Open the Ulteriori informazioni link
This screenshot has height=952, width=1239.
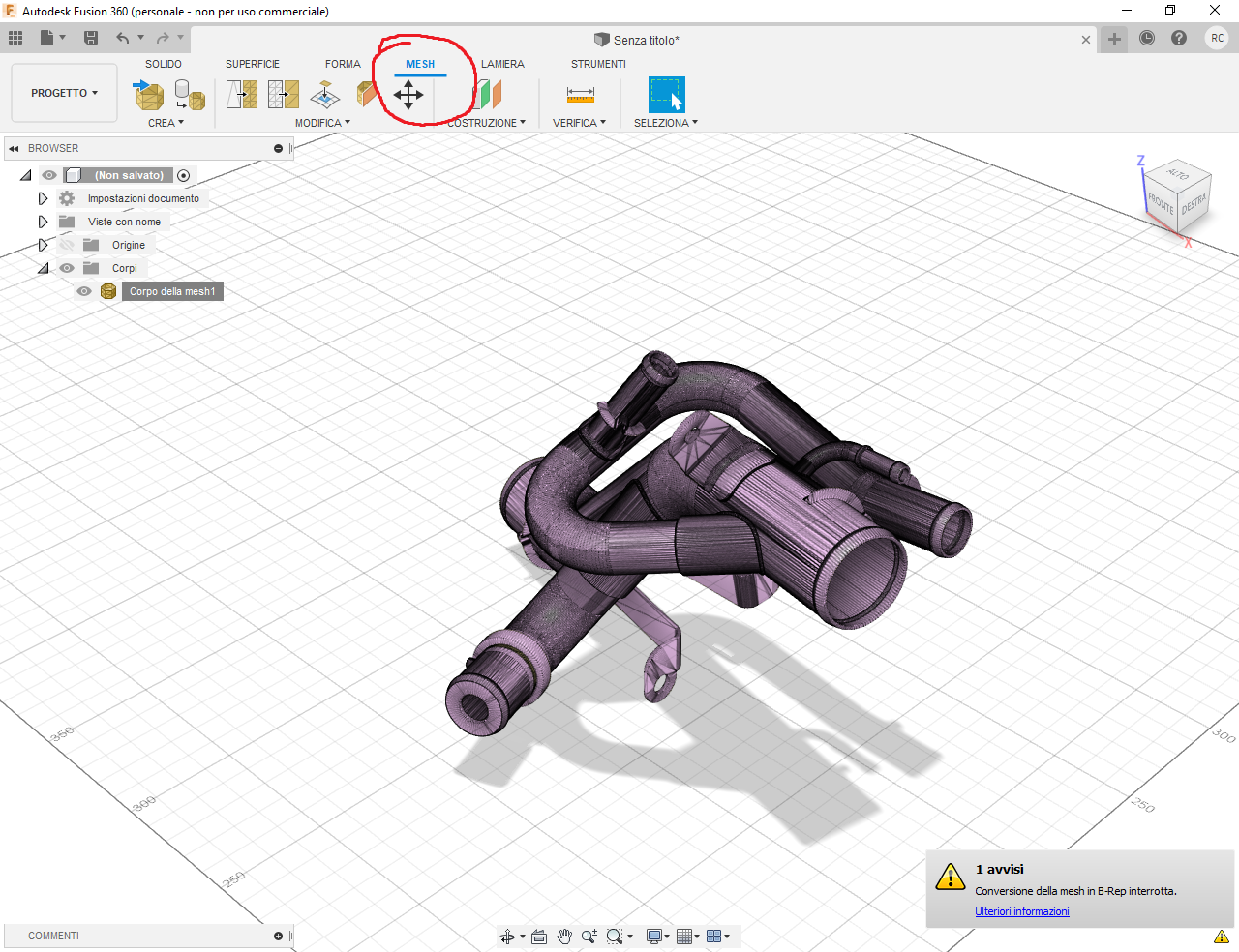coord(1021,911)
